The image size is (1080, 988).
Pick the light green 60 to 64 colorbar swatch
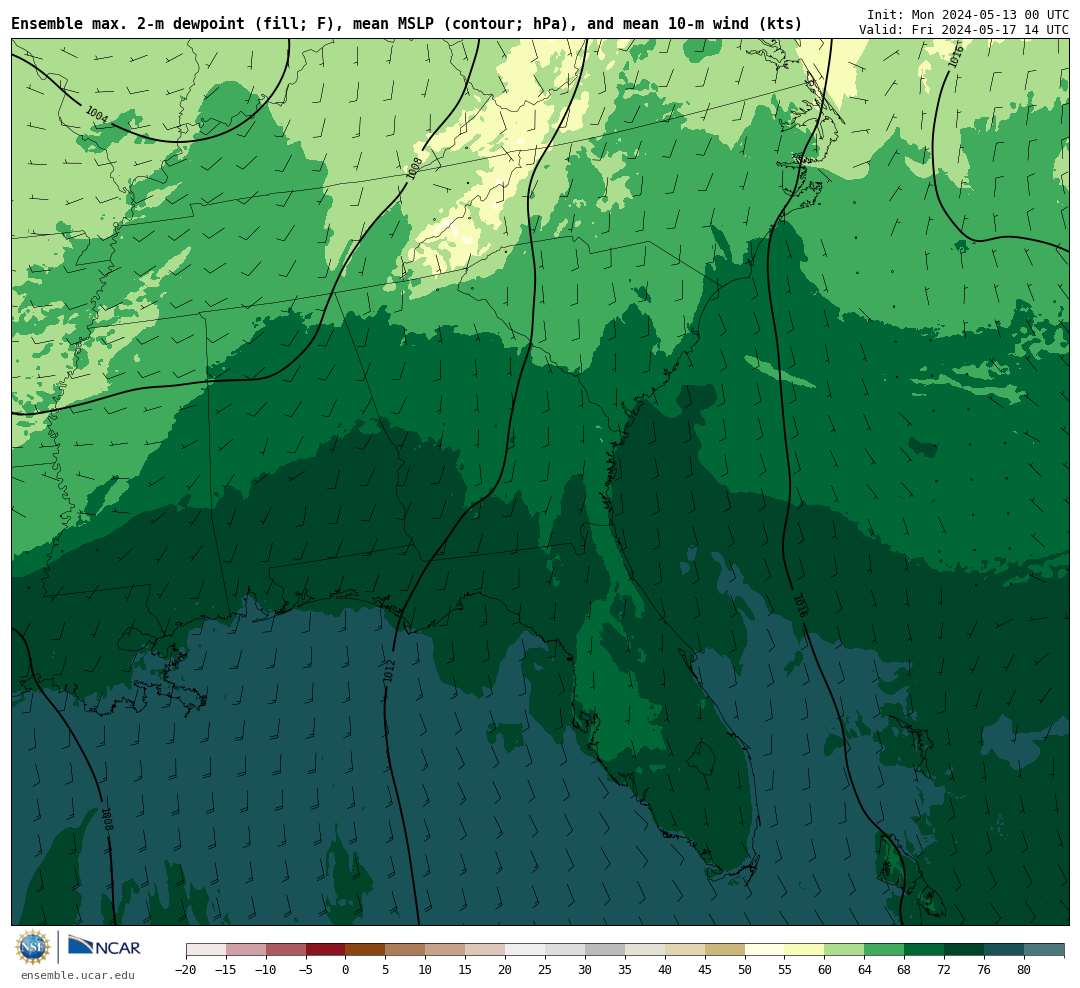point(844,950)
